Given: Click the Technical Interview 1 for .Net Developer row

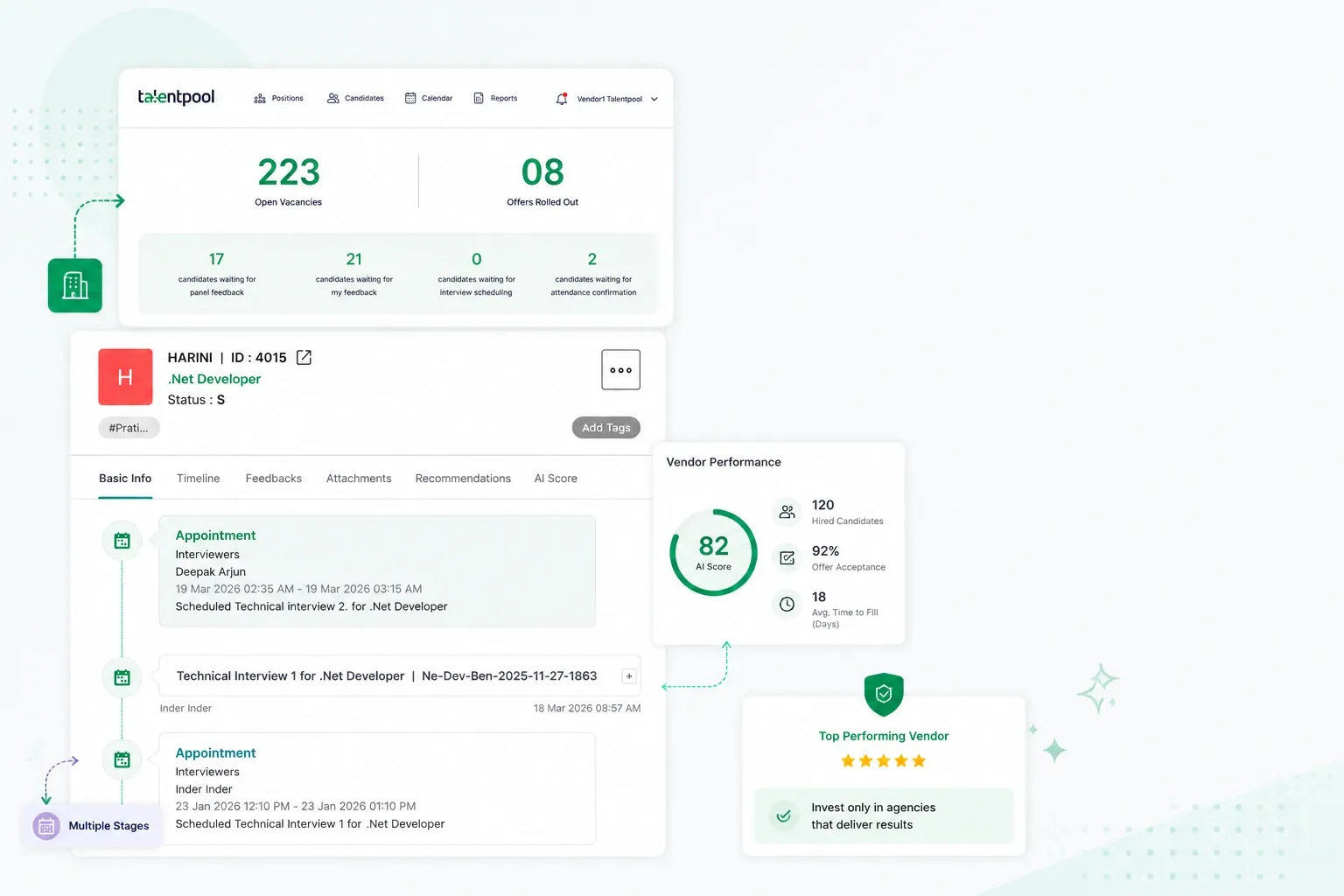Looking at the screenshot, I should point(400,676).
